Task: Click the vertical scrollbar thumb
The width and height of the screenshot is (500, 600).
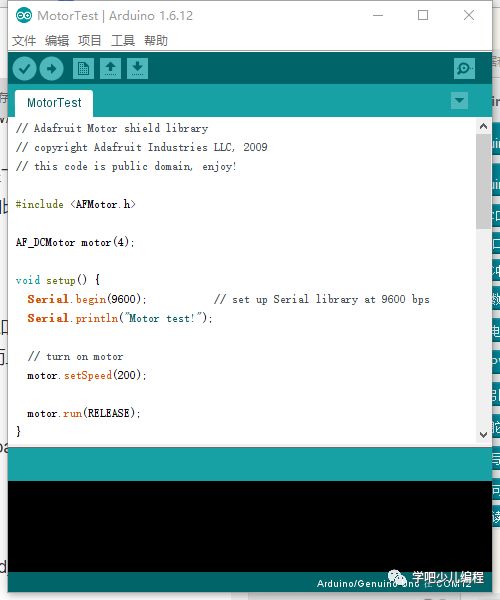Action: coord(484,181)
